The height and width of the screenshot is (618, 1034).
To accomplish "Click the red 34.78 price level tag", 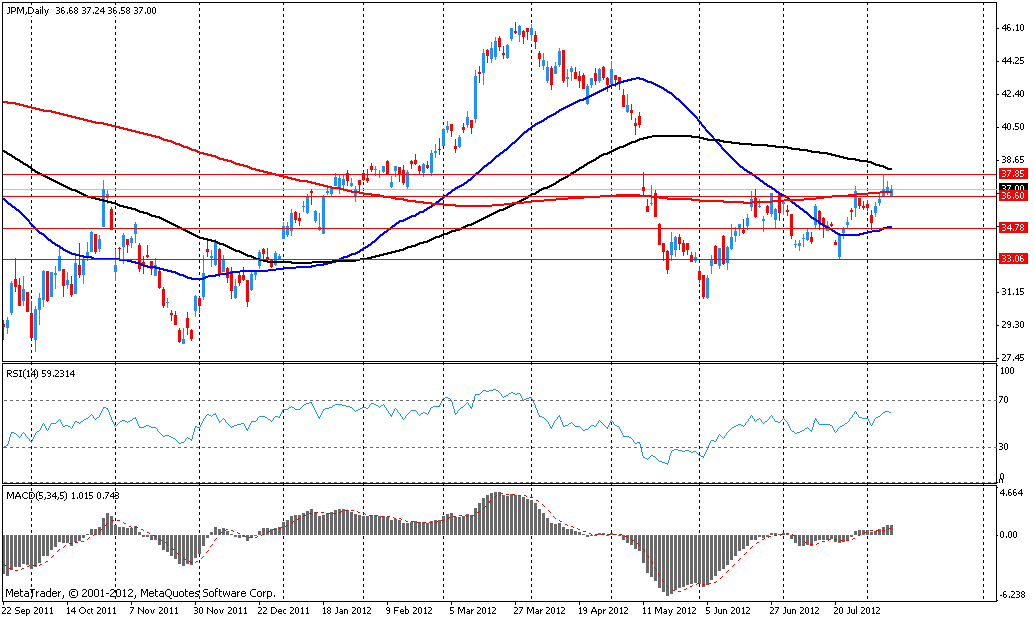I will [x=1013, y=228].
